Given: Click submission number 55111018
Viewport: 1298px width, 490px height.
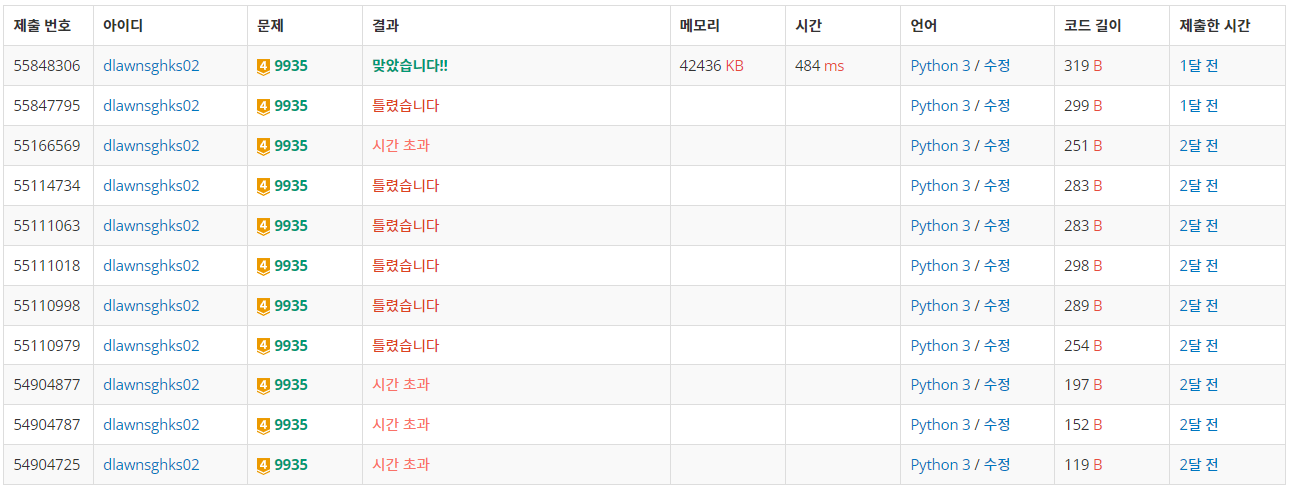Looking at the screenshot, I should pos(47,266).
